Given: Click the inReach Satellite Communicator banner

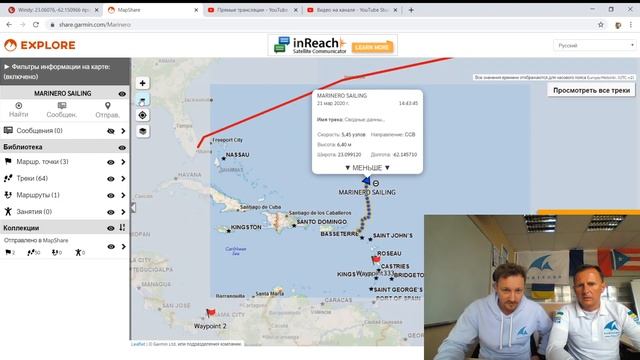Looking at the screenshot, I should click(x=333, y=45).
